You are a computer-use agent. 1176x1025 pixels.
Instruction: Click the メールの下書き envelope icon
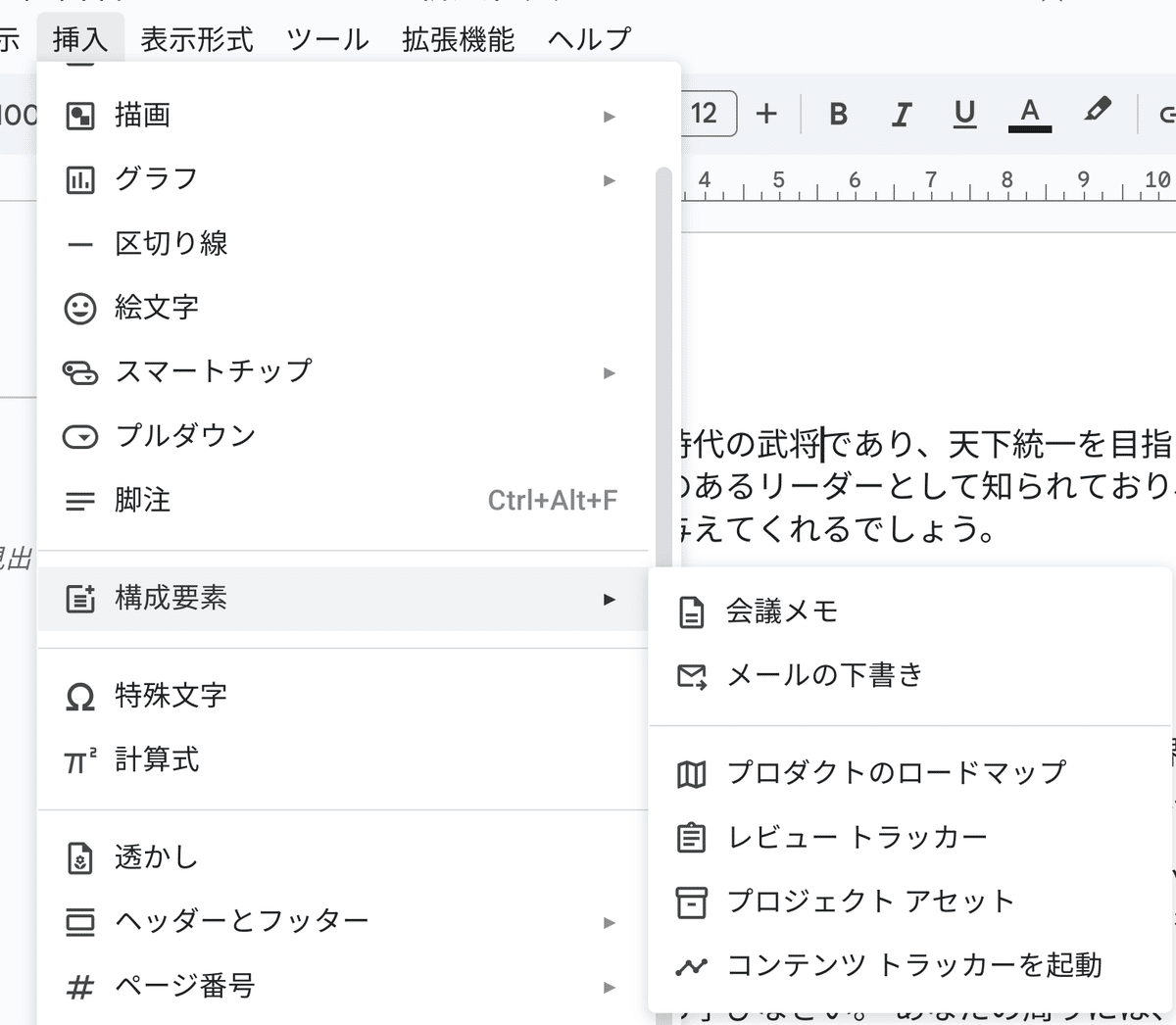(x=692, y=676)
